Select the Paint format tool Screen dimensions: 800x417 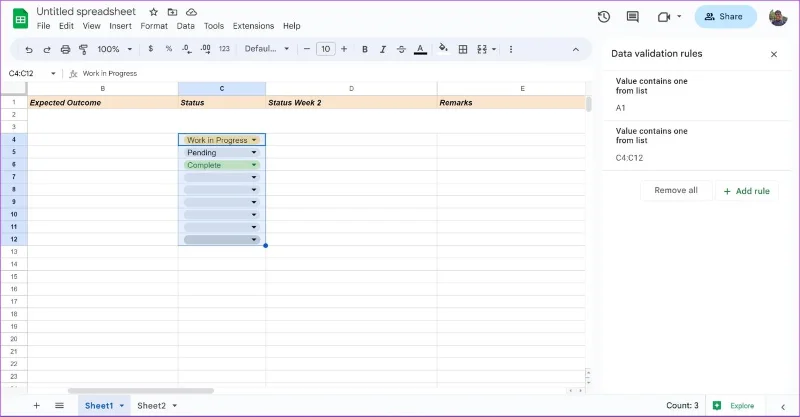point(83,49)
